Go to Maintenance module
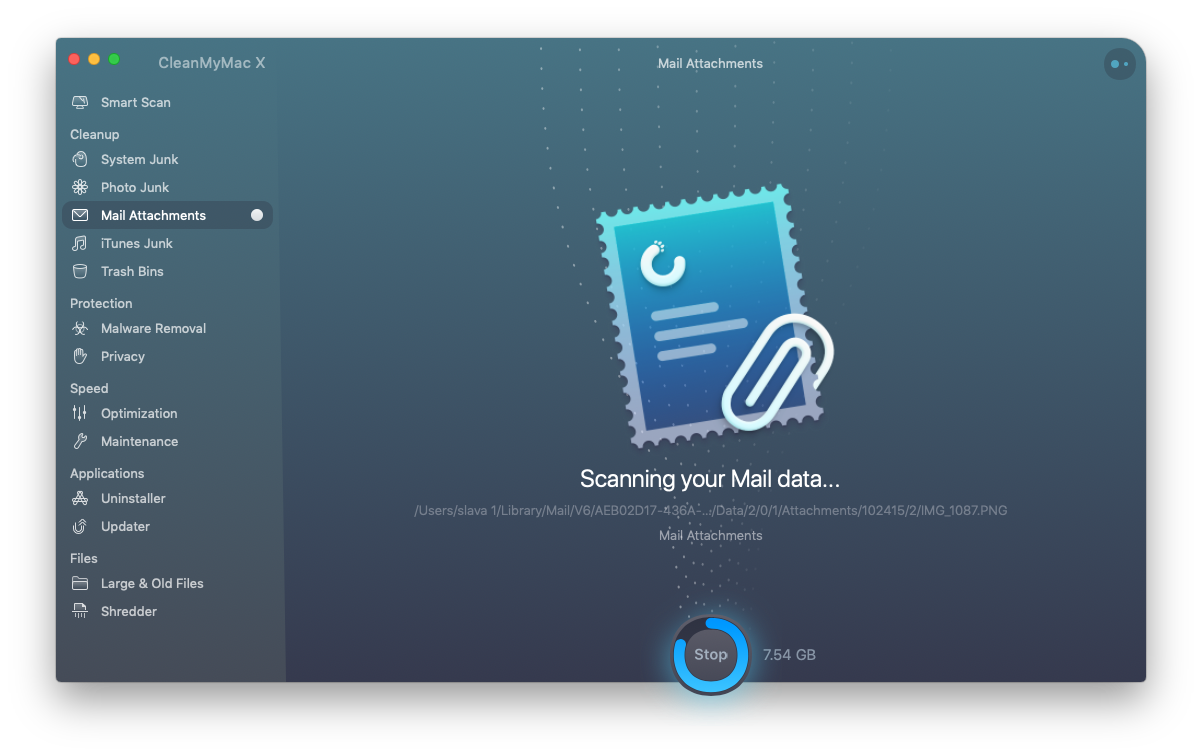Viewport: 1202px width, 756px height. tap(167, 441)
